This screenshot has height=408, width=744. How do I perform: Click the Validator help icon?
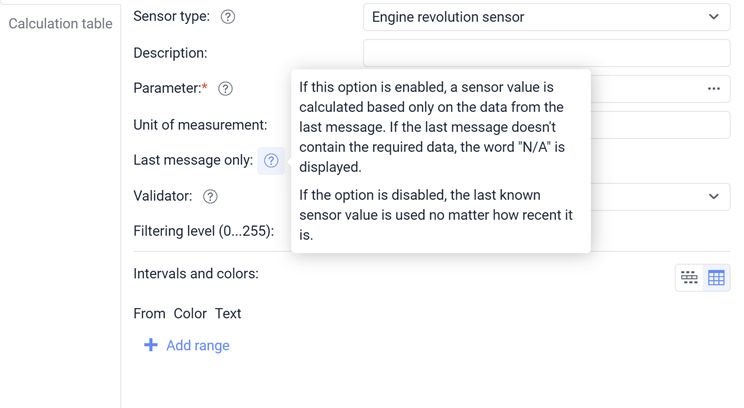tap(210, 197)
